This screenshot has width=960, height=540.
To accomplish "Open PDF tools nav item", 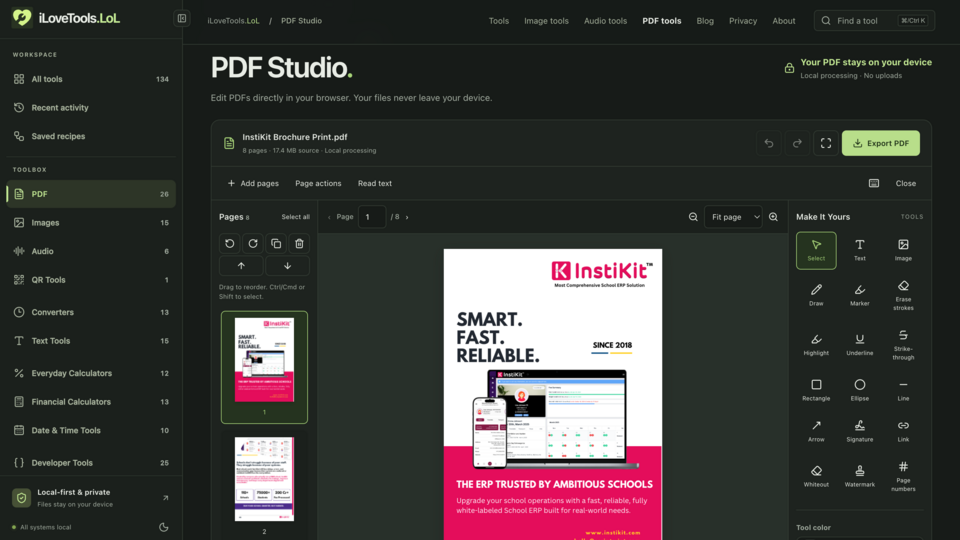I will pos(661,21).
